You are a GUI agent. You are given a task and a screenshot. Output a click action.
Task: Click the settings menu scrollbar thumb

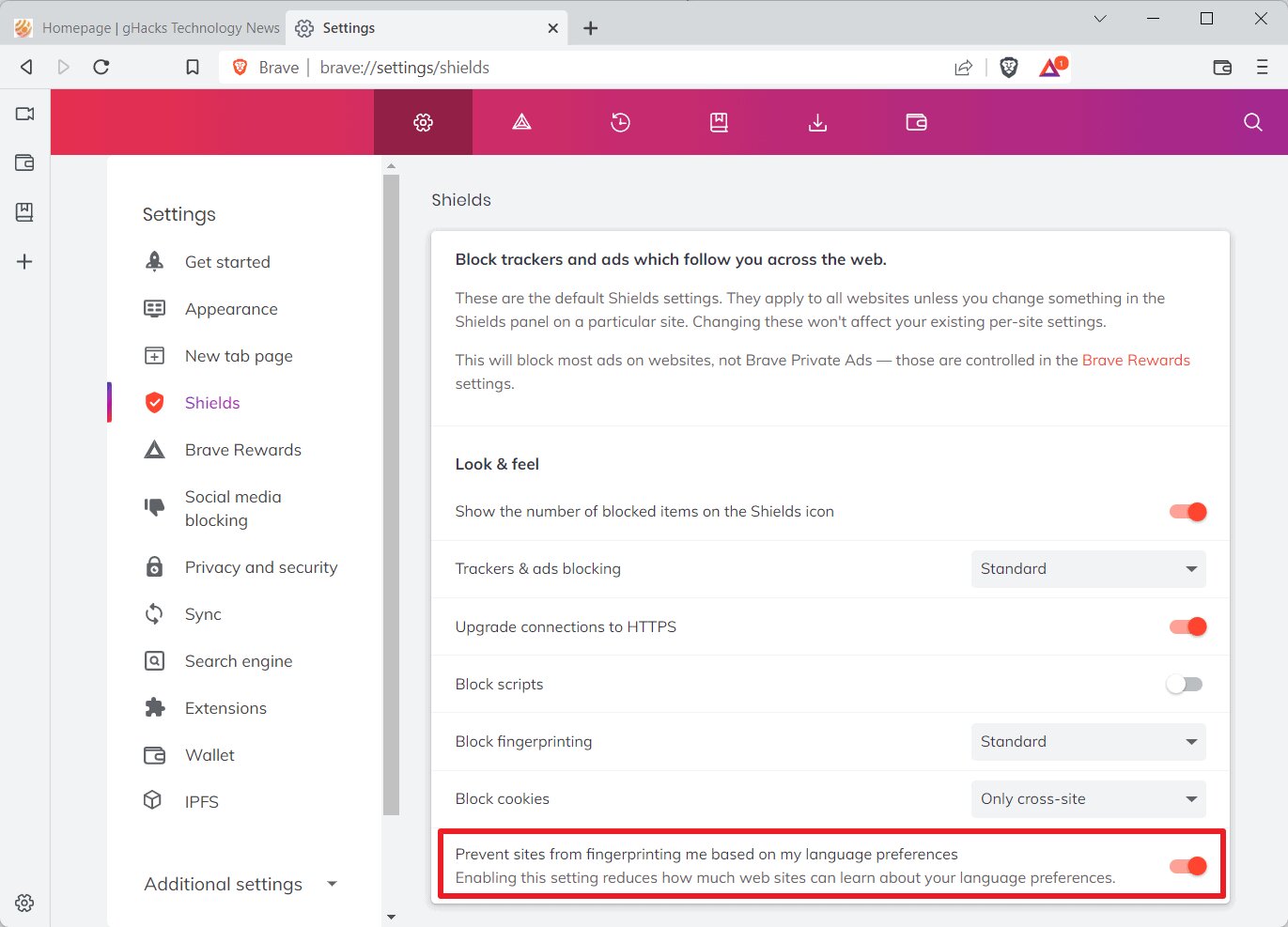[x=392, y=495]
